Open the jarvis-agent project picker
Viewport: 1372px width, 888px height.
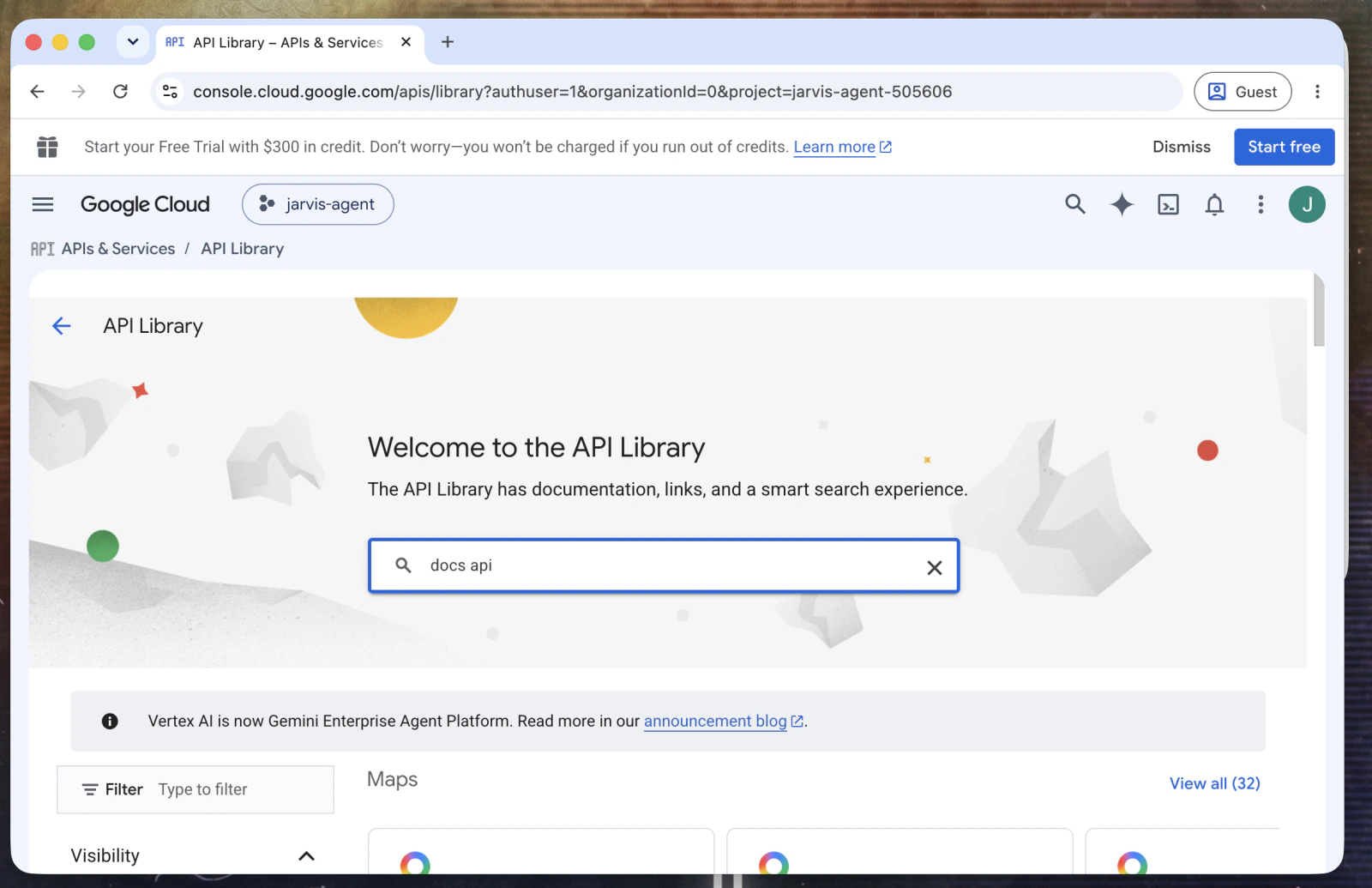tap(317, 204)
